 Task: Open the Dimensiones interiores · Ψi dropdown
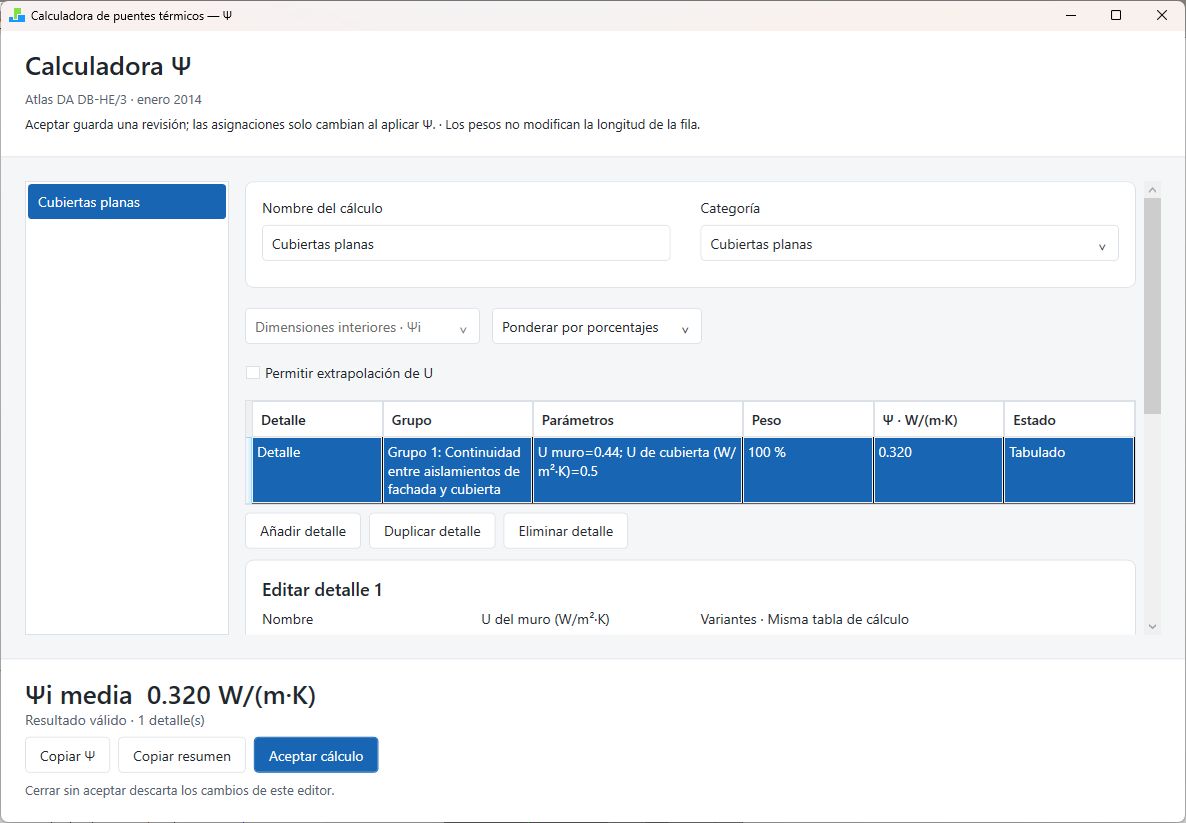[x=362, y=327]
